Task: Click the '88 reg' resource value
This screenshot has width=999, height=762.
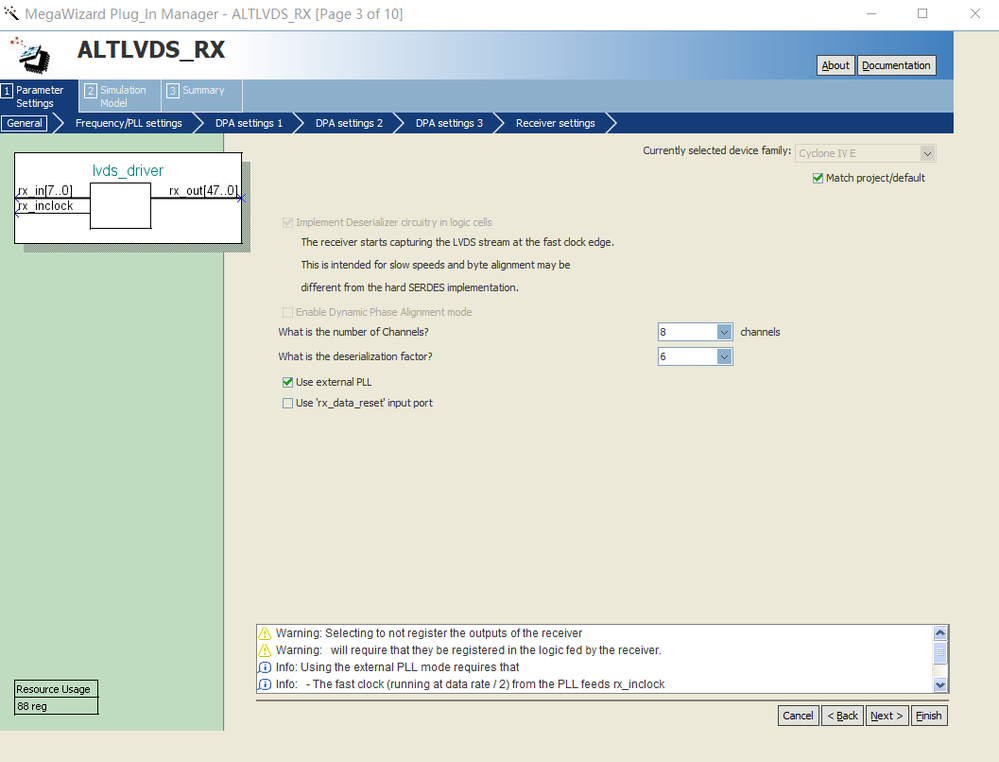Action: click(32, 706)
